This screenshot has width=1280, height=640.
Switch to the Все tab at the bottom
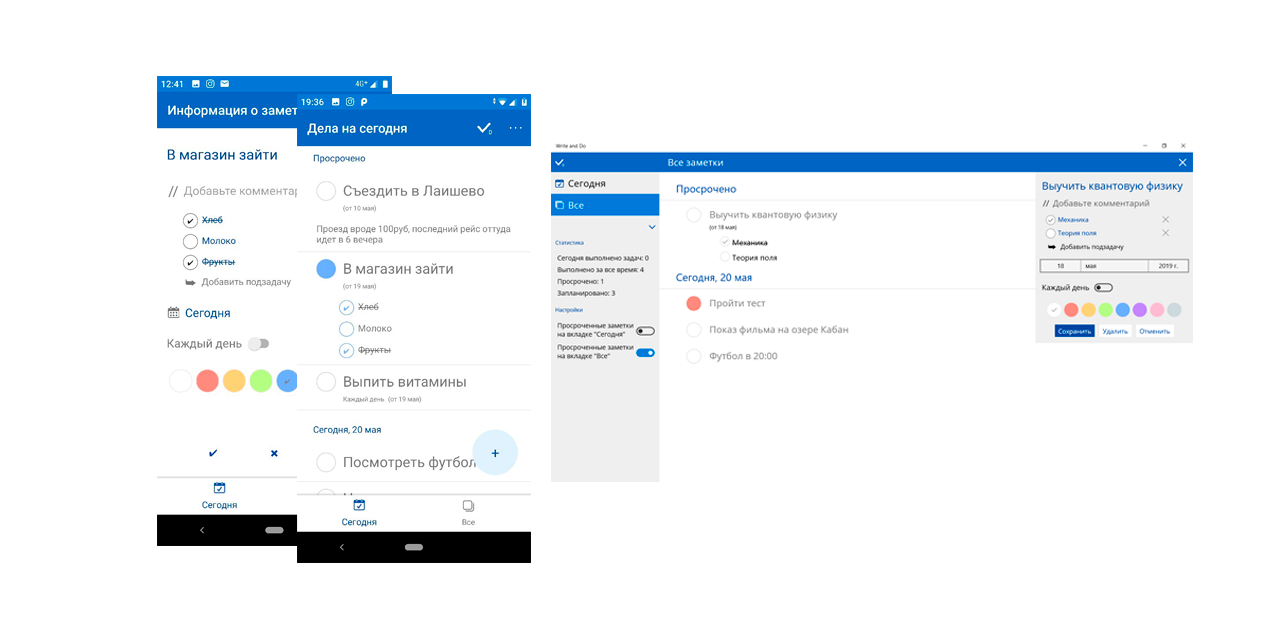coord(468,512)
